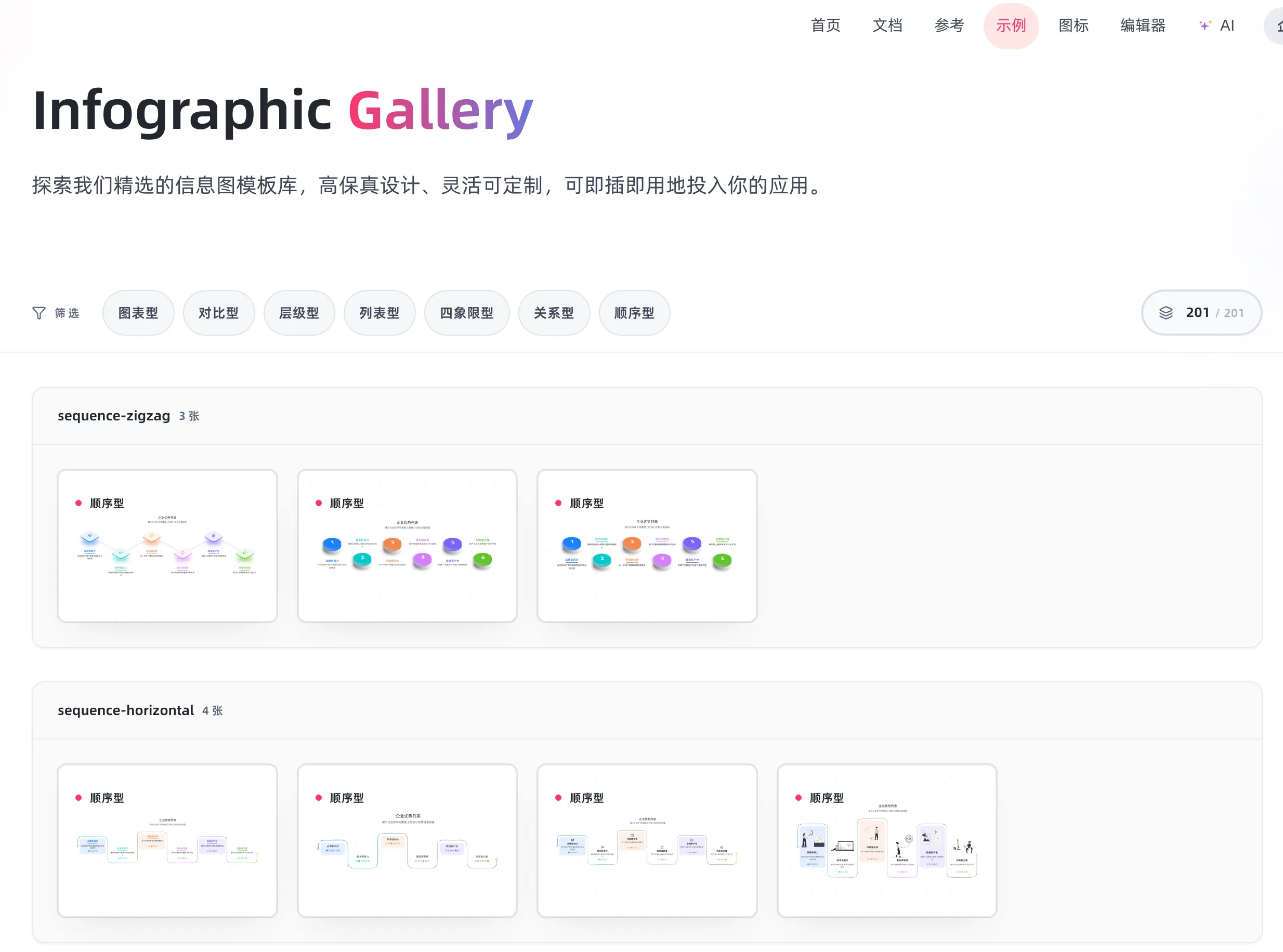This screenshot has height=952, width=1283.
Task: Open first zigzag diamond-node template thumbnail
Action: pyautogui.click(x=167, y=546)
